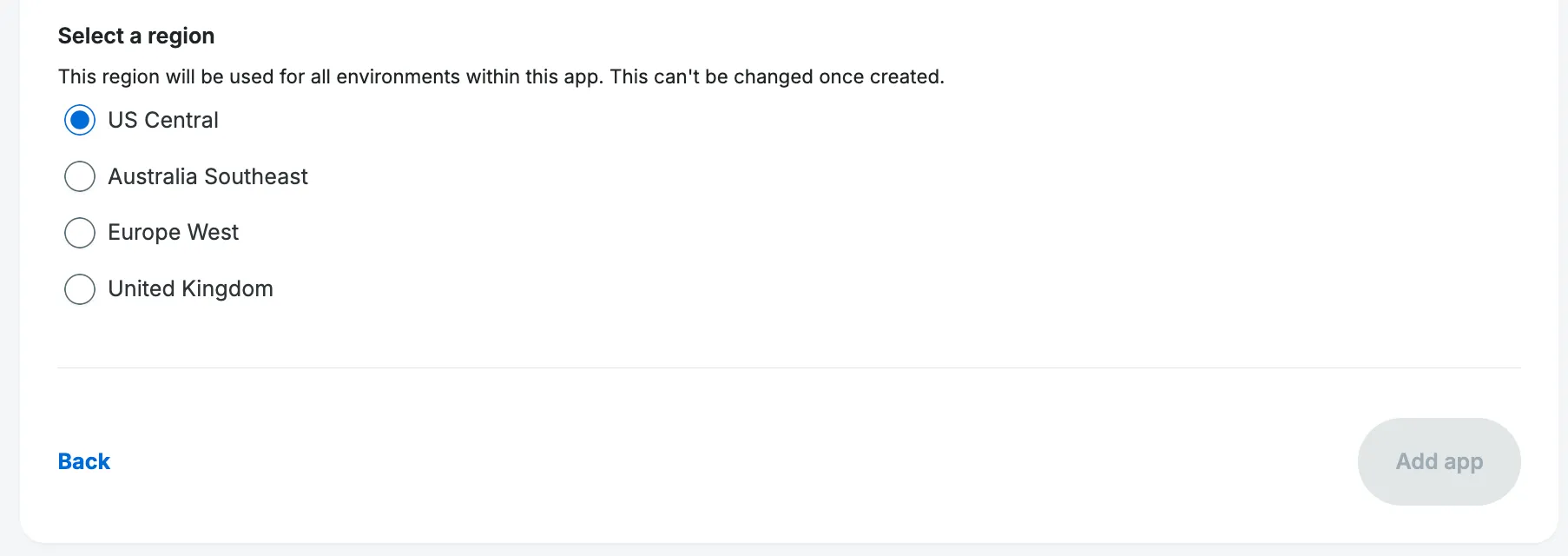Select the US Central radio button
The height and width of the screenshot is (556, 1568).
pyautogui.click(x=80, y=120)
